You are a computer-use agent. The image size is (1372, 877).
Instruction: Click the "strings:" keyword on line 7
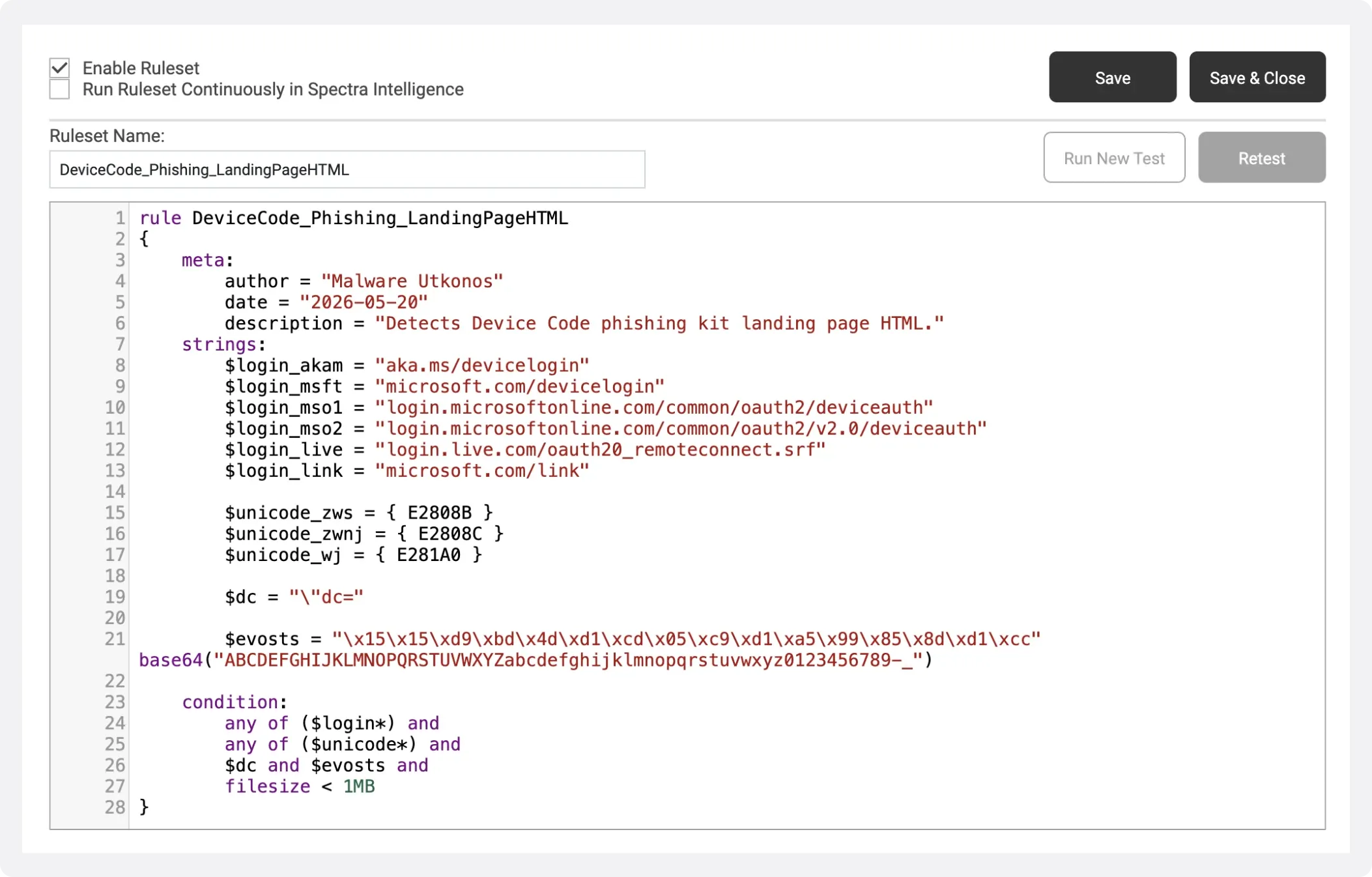point(223,345)
